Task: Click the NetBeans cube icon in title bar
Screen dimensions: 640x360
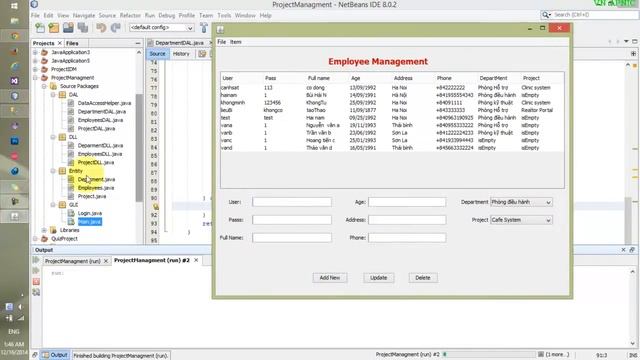Action: 34,4
